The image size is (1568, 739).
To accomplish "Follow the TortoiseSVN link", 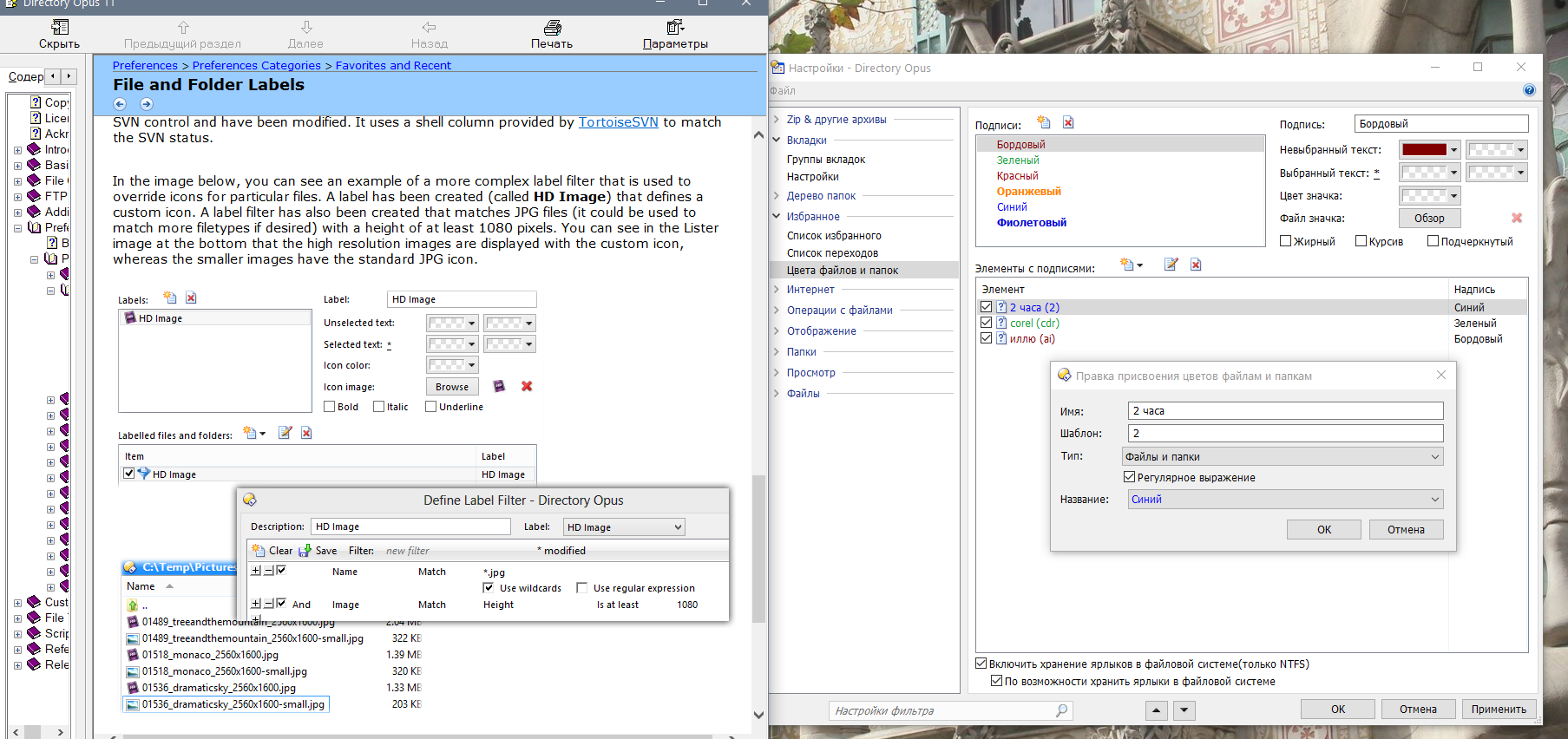I will [619, 122].
